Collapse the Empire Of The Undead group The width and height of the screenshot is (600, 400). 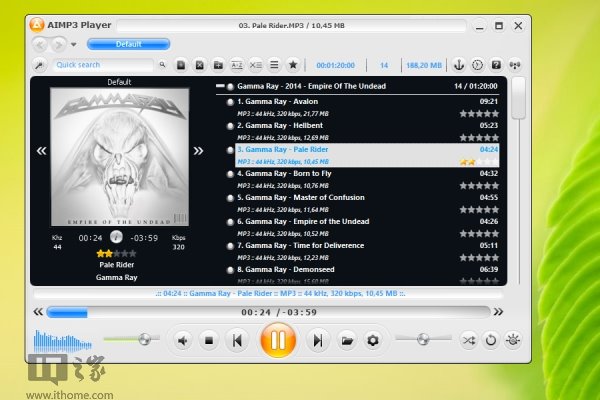click(221, 87)
